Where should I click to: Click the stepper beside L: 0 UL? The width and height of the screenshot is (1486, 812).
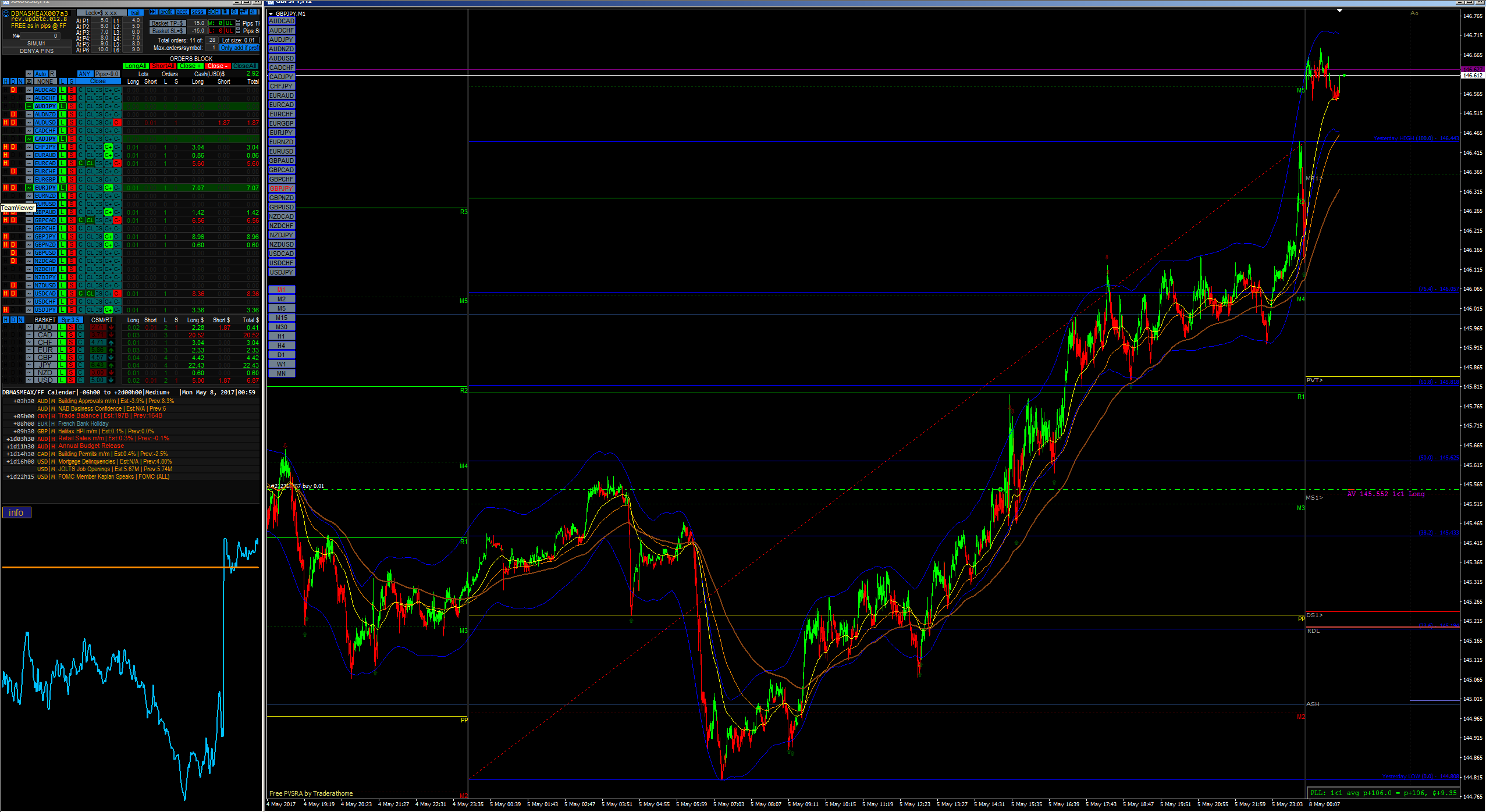tap(238, 30)
